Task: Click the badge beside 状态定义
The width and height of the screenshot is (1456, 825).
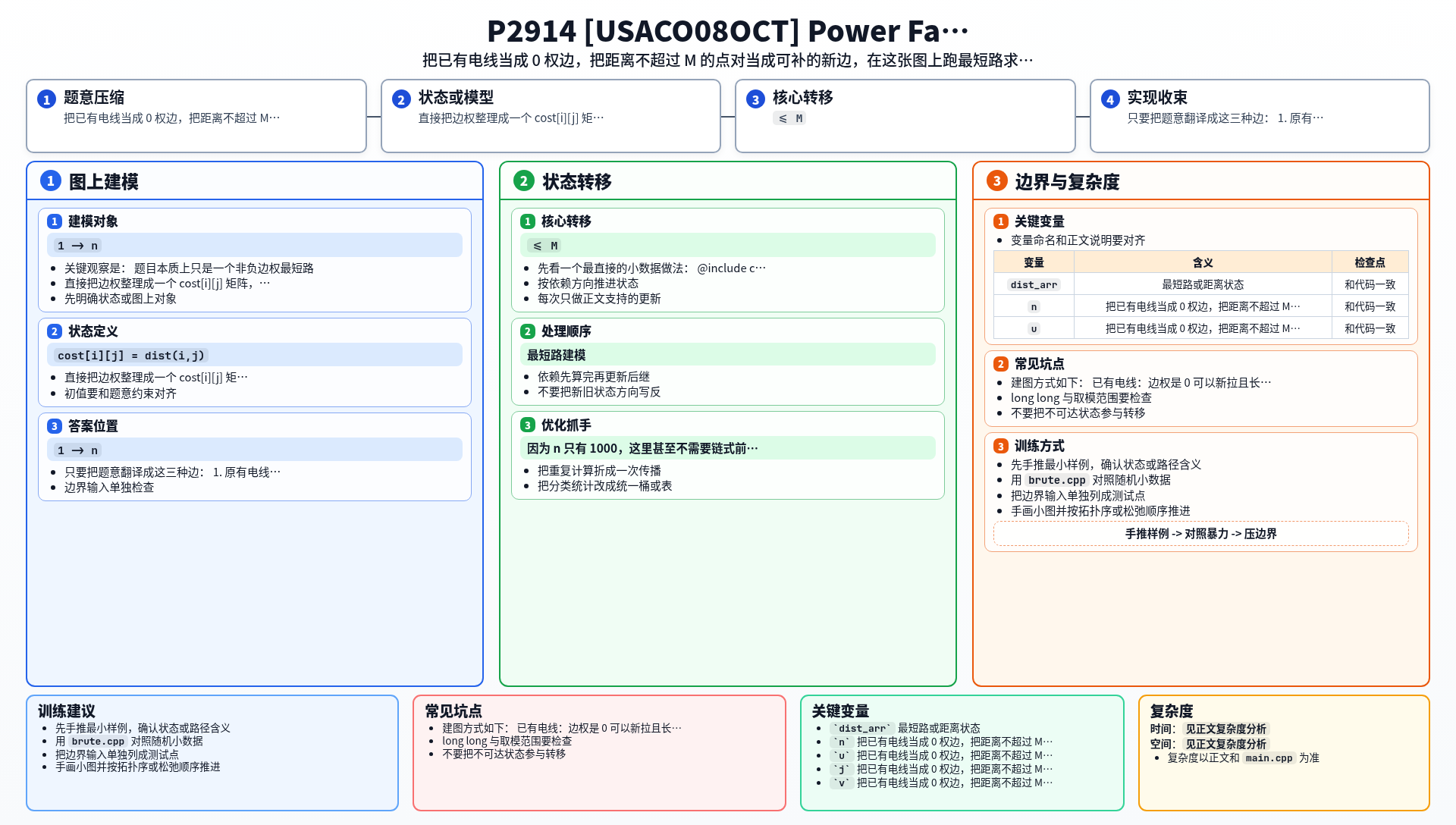Action: point(55,331)
